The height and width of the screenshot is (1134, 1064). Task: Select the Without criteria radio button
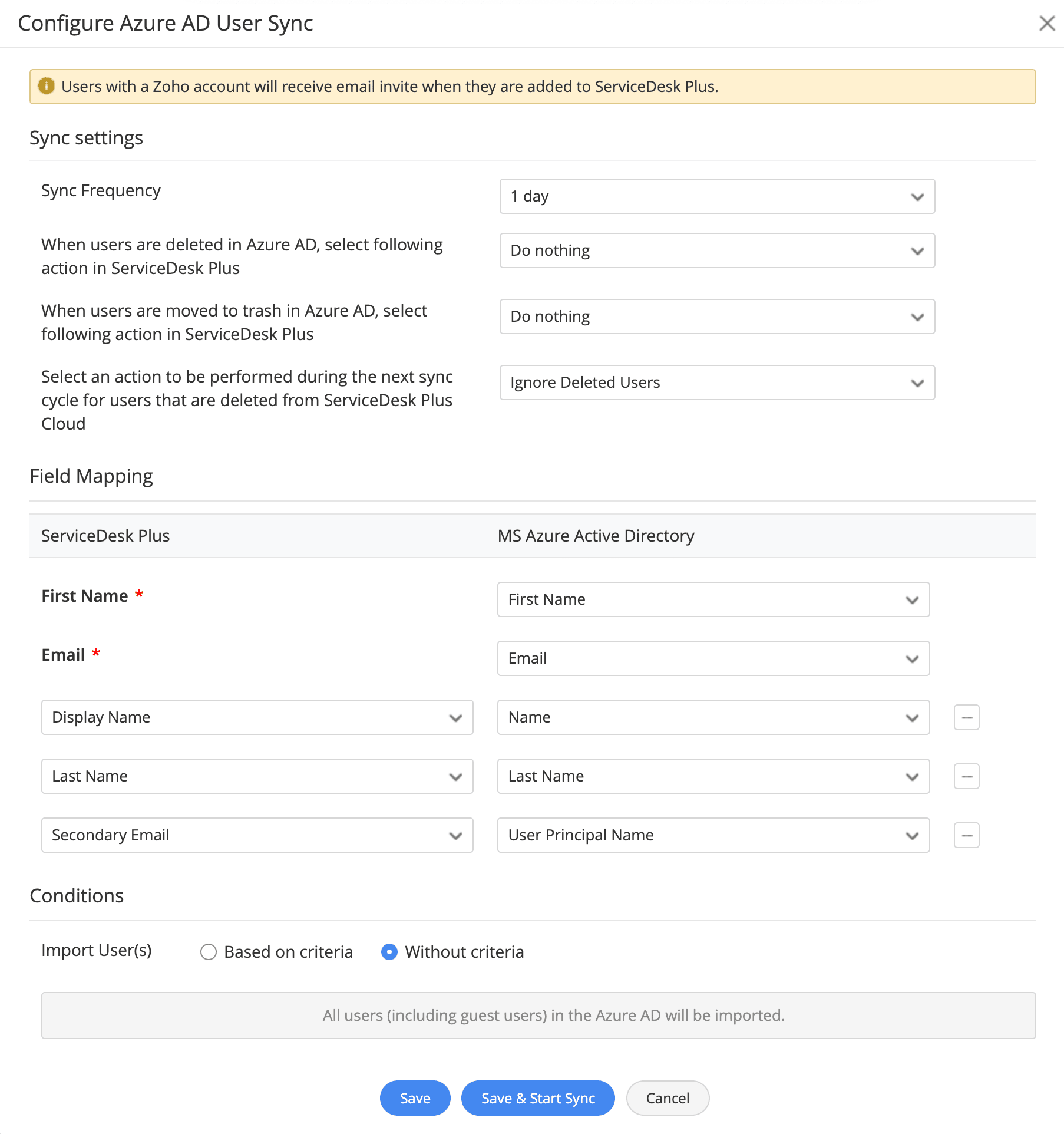(x=389, y=952)
